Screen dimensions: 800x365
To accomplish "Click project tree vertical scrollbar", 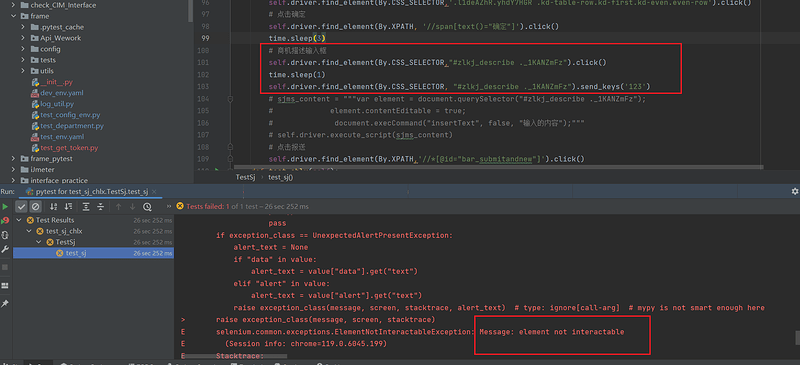I will click(191, 10).
